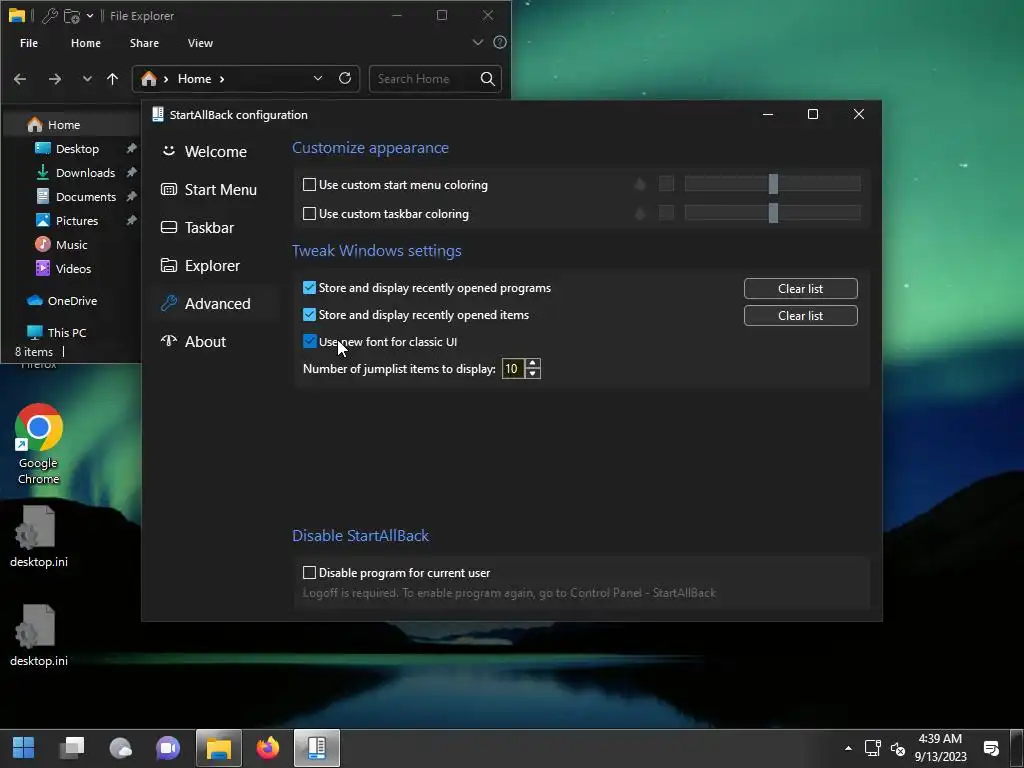Click start menu color droplet icon
Viewport: 1024px width, 768px height.
(640, 184)
